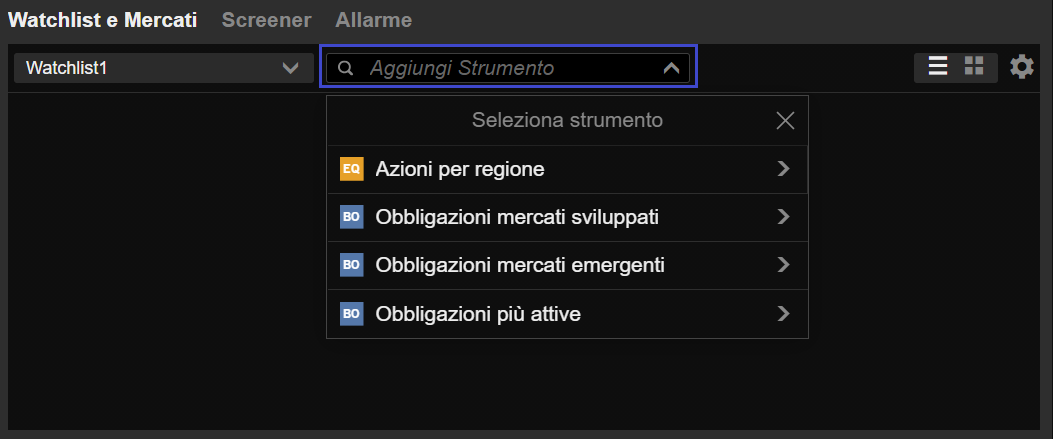The width and height of the screenshot is (1053, 439).
Task: Click BO icon beside Obbligazioni mercati emergenti
Action: point(351,265)
